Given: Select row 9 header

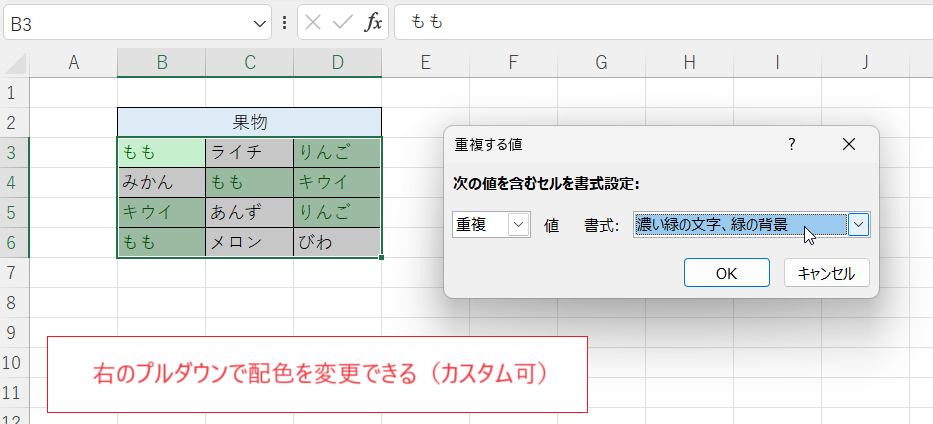Looking at the screenshot, I should tap(14, 332).
